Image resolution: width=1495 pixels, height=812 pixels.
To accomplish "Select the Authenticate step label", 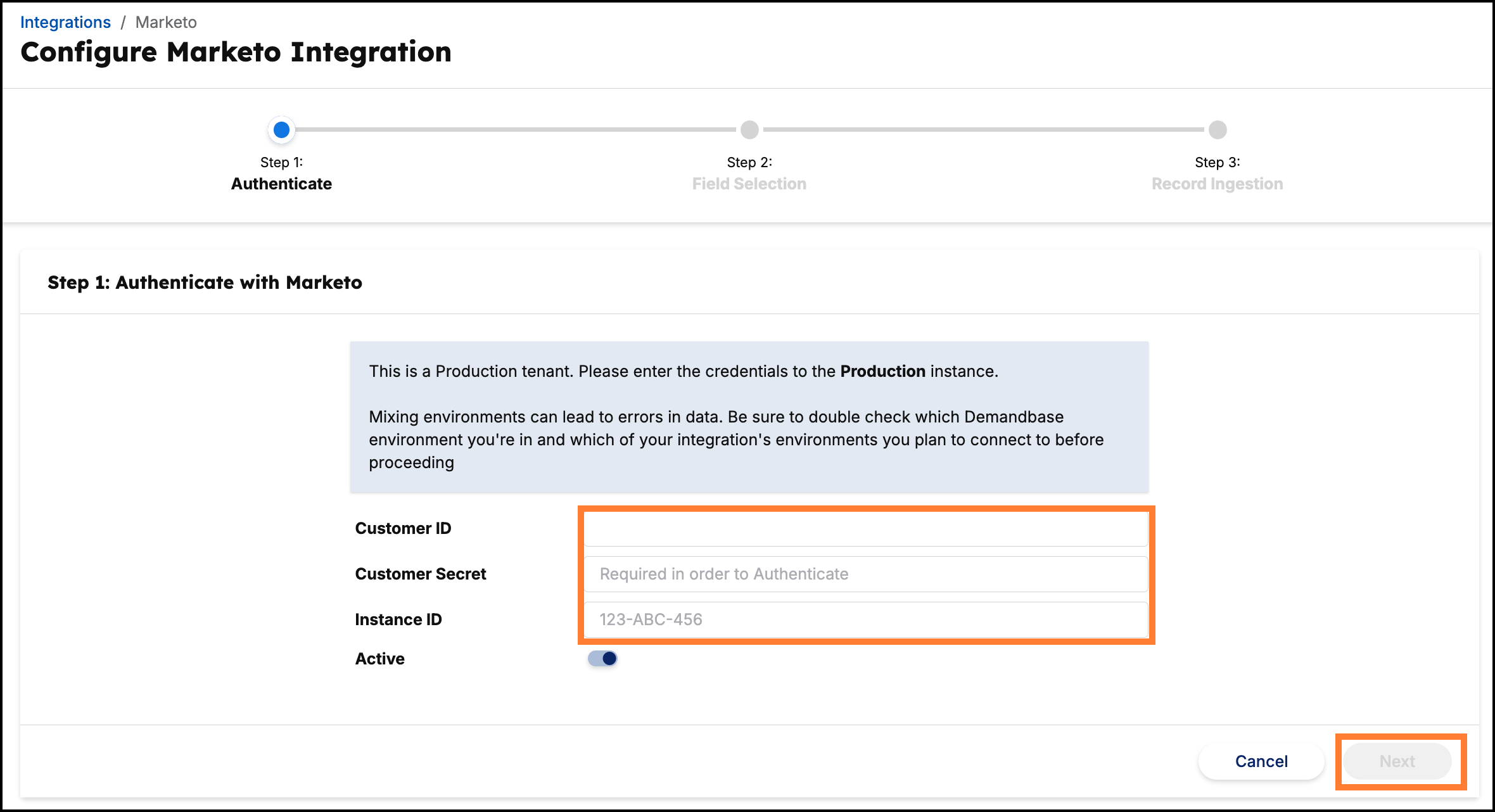I will 282,184.
